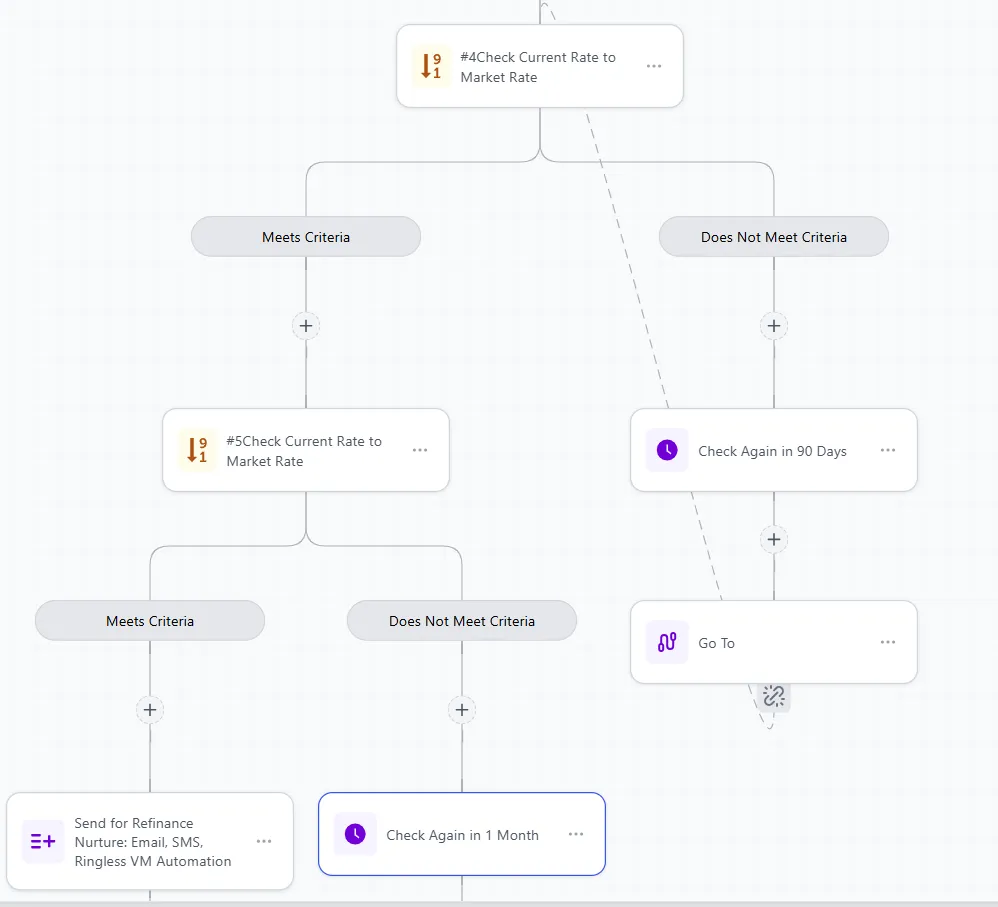Image resolution: width=998 pixels, height=907 pixels.
Task: Click the #5 Check Current Rate condition icon
Action: click(197, 450)
